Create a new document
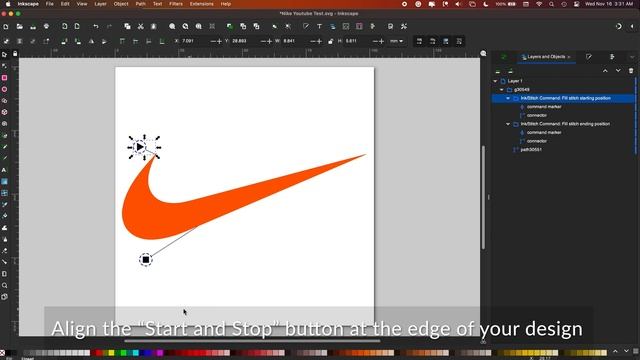The image size is (640, 360). [x=6, y=27]
